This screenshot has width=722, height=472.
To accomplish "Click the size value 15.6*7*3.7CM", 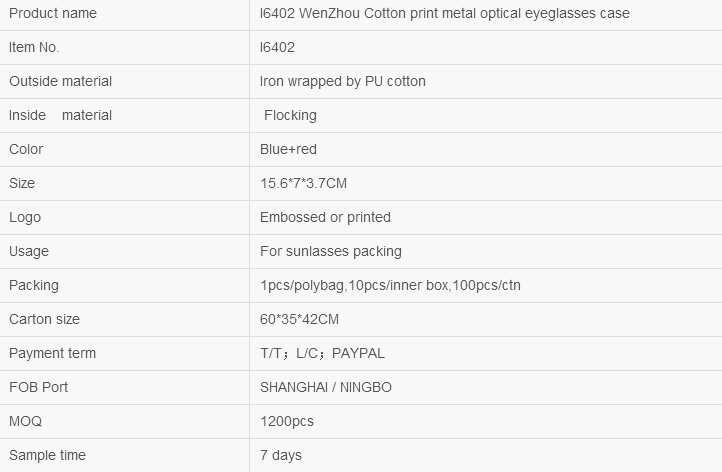I will click(303, 183).
